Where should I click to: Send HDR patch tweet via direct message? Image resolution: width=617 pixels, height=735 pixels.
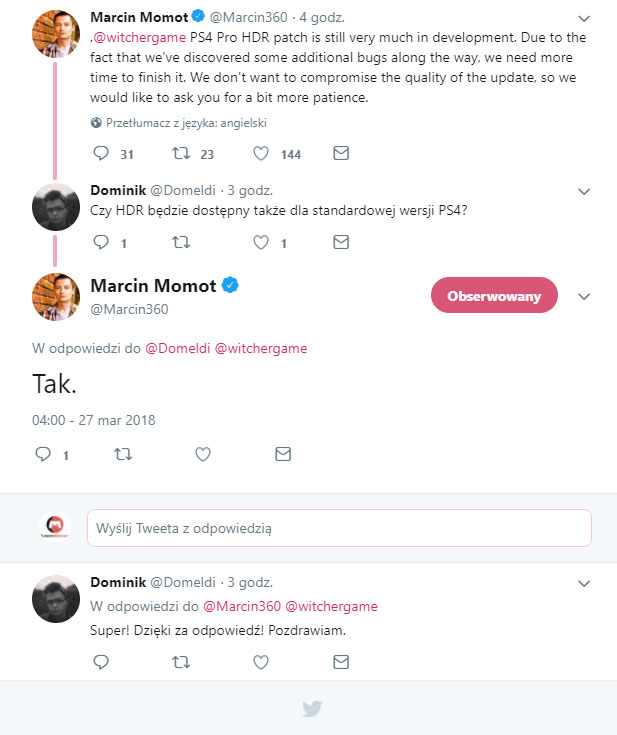pos(340,154)
